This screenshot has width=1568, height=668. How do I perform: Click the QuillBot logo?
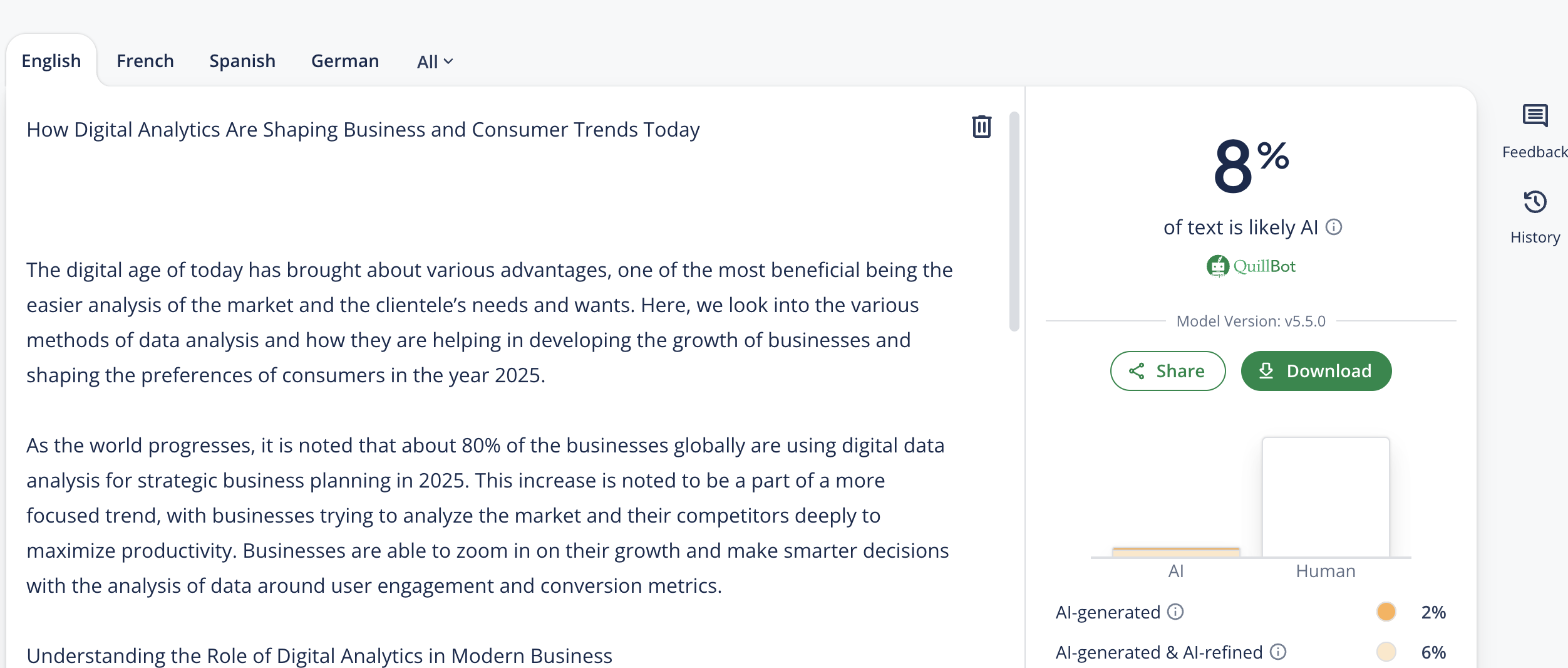coord(1251,266)
